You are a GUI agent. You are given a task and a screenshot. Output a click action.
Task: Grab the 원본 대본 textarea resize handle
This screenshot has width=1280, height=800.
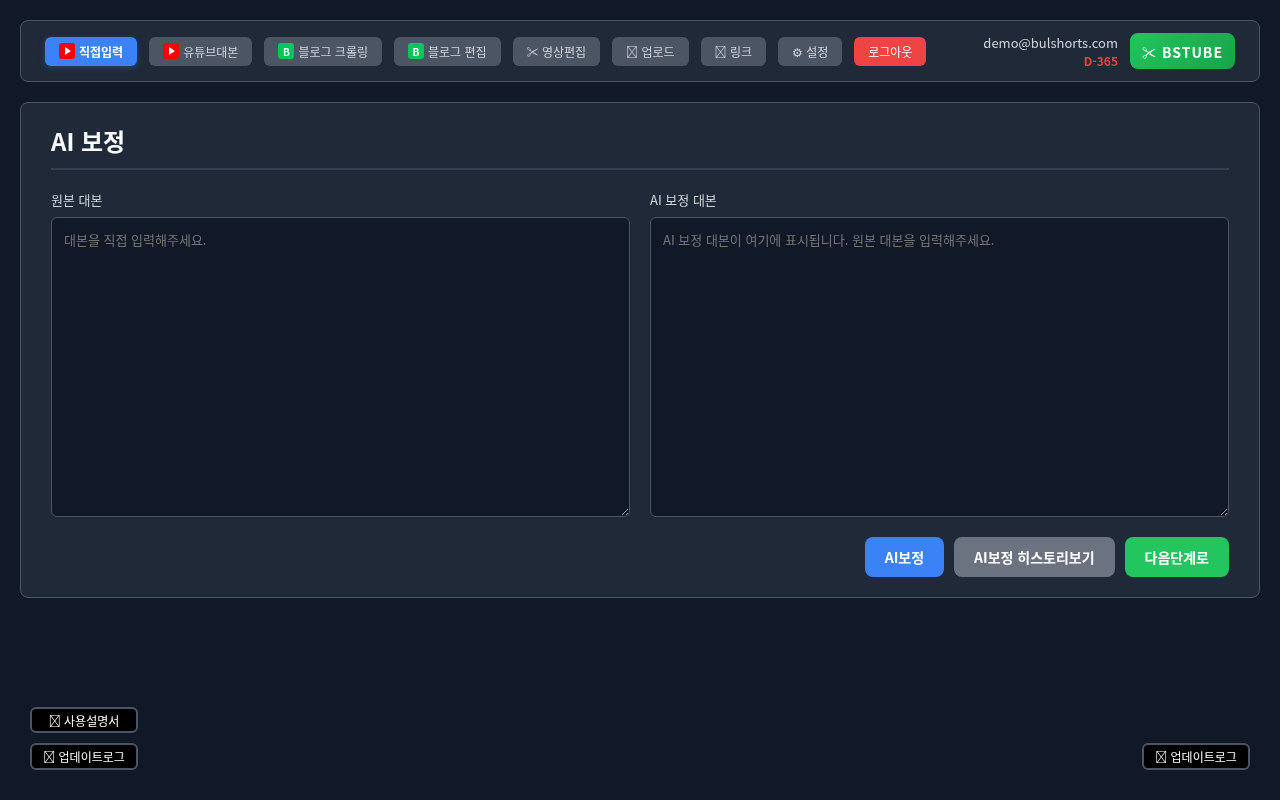click(x=623, y=510)
